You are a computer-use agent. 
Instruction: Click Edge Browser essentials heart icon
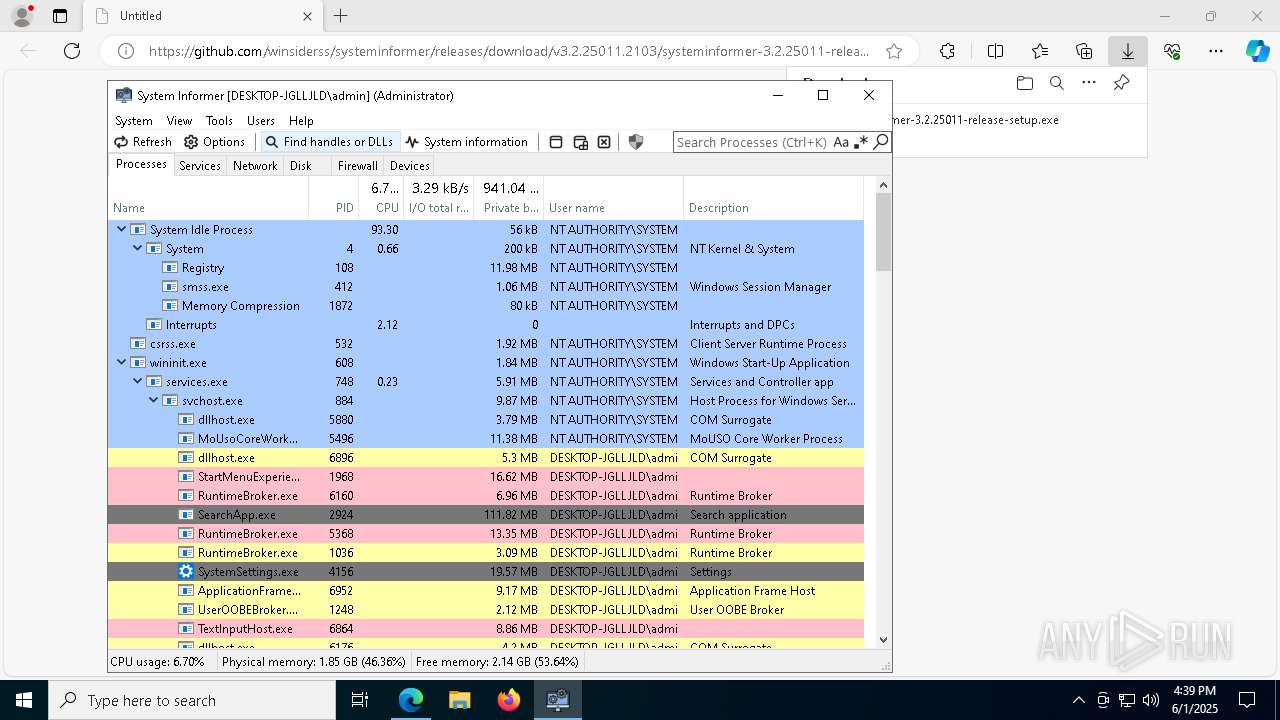1172,51
